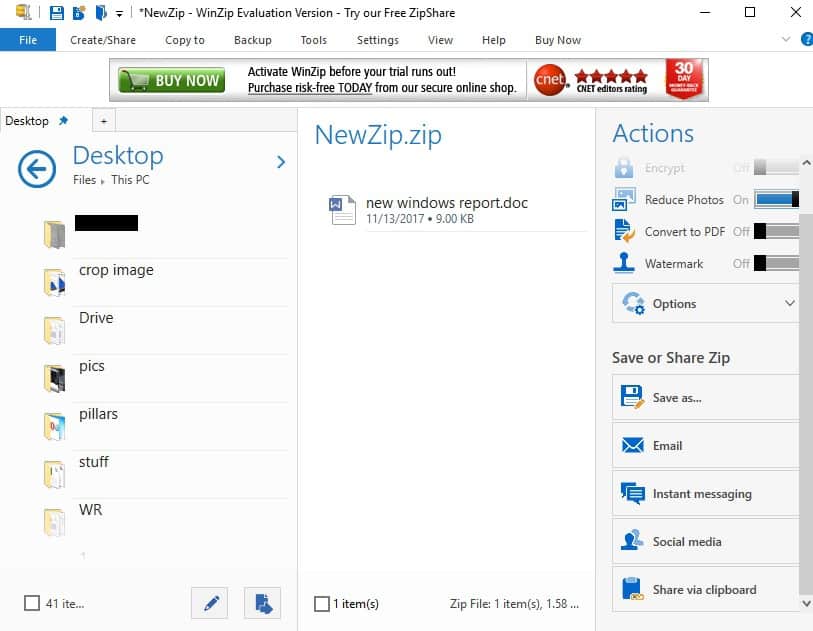Turn on the Watermark switch
Viewport: 813px width, 631px height.
point(776,264)
